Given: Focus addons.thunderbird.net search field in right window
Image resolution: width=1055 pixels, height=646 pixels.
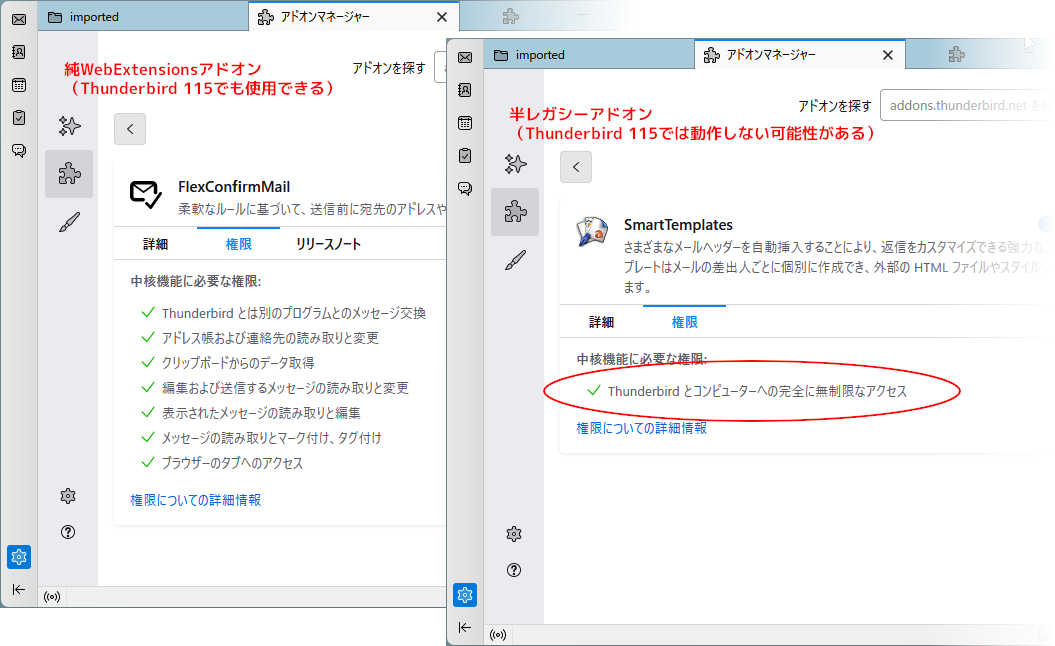Looking at the screenshot, I should [967, 106].
